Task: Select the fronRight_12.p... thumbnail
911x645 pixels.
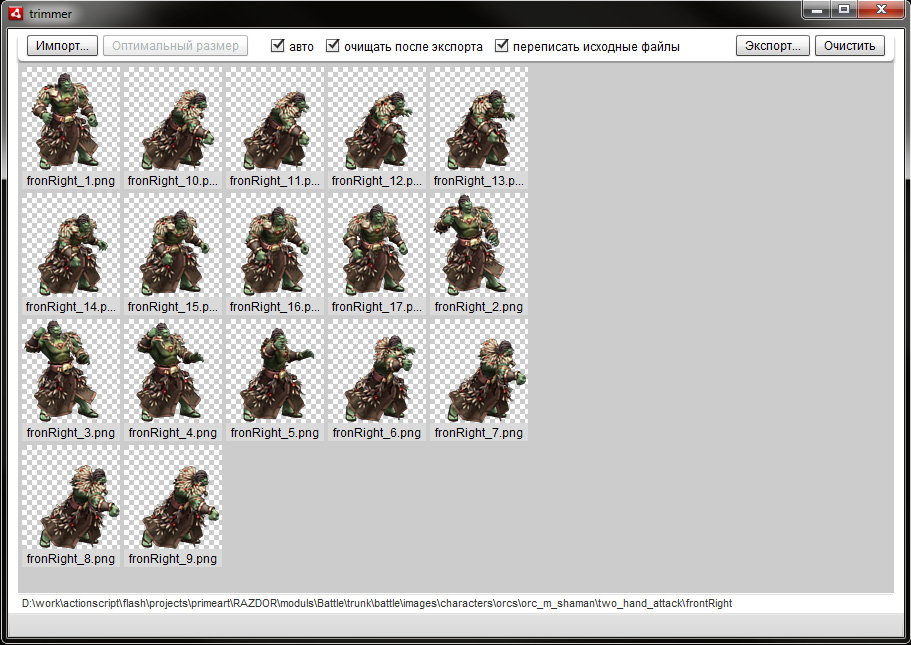Action: pyautogui.click(x=376, y=127)
